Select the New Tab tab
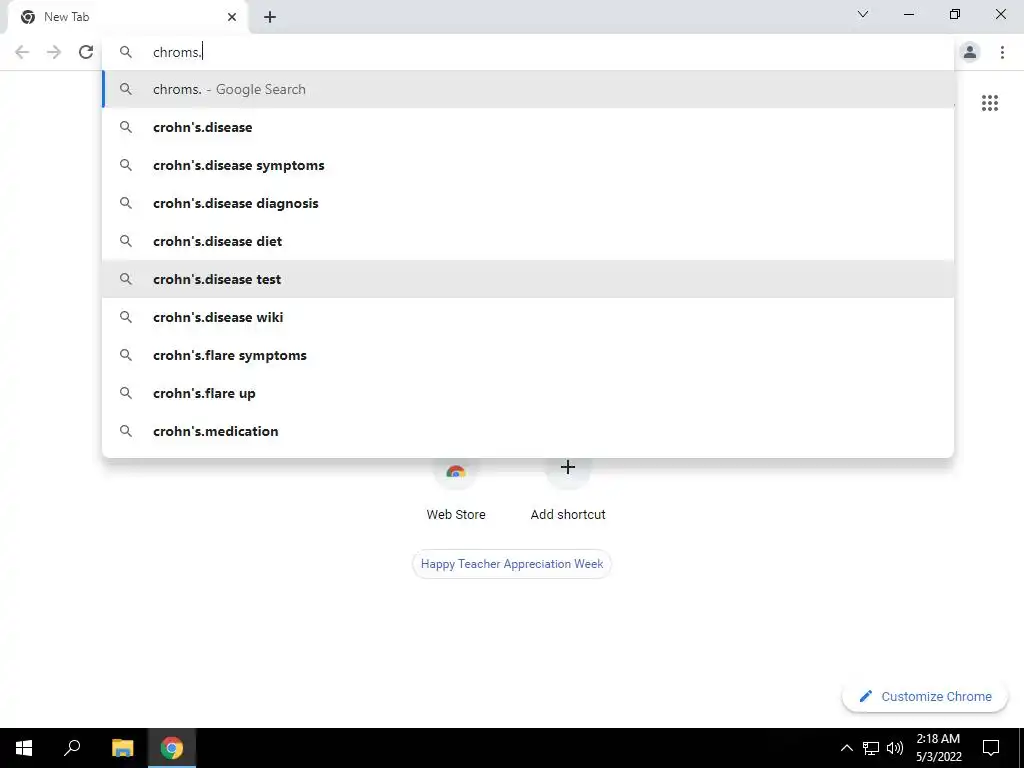The image size is (1024, 768). click(x=128, y=17)
